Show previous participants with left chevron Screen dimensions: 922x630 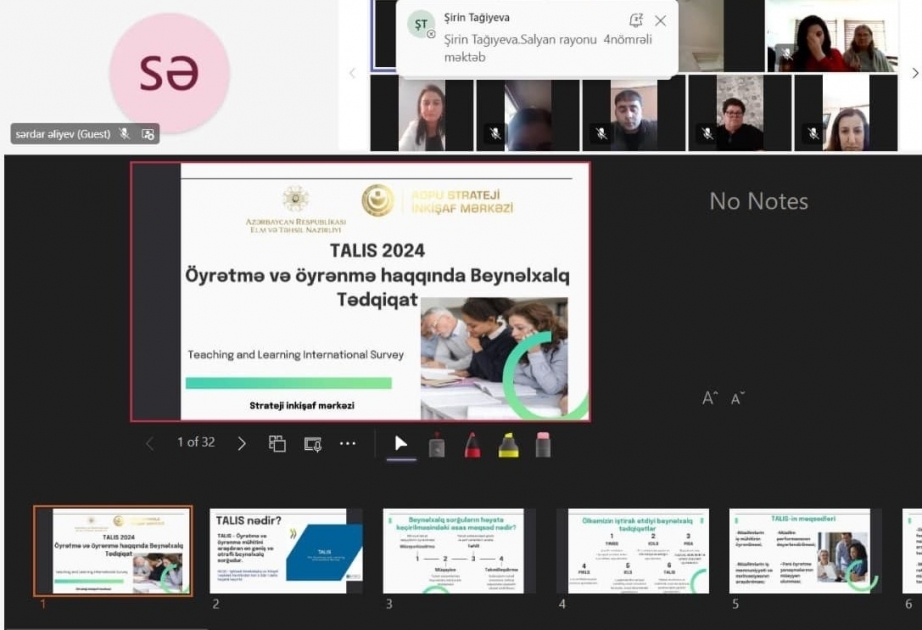pos(352,74)
